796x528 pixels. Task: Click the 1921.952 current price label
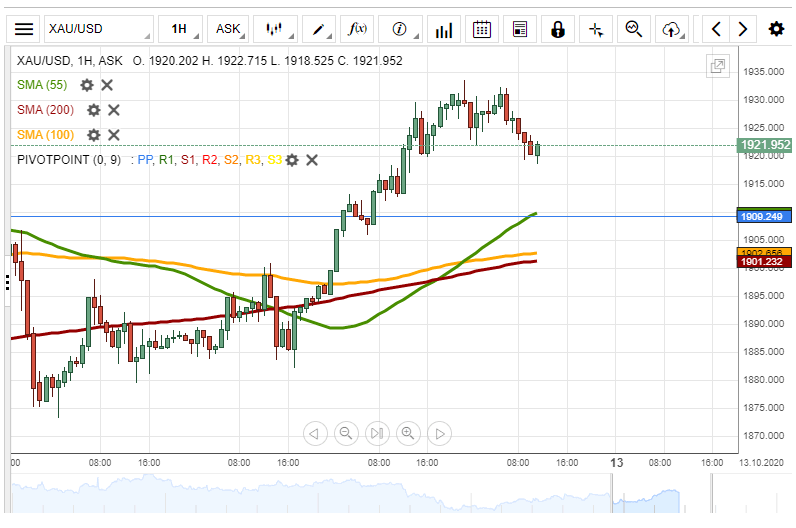(765, 146)
